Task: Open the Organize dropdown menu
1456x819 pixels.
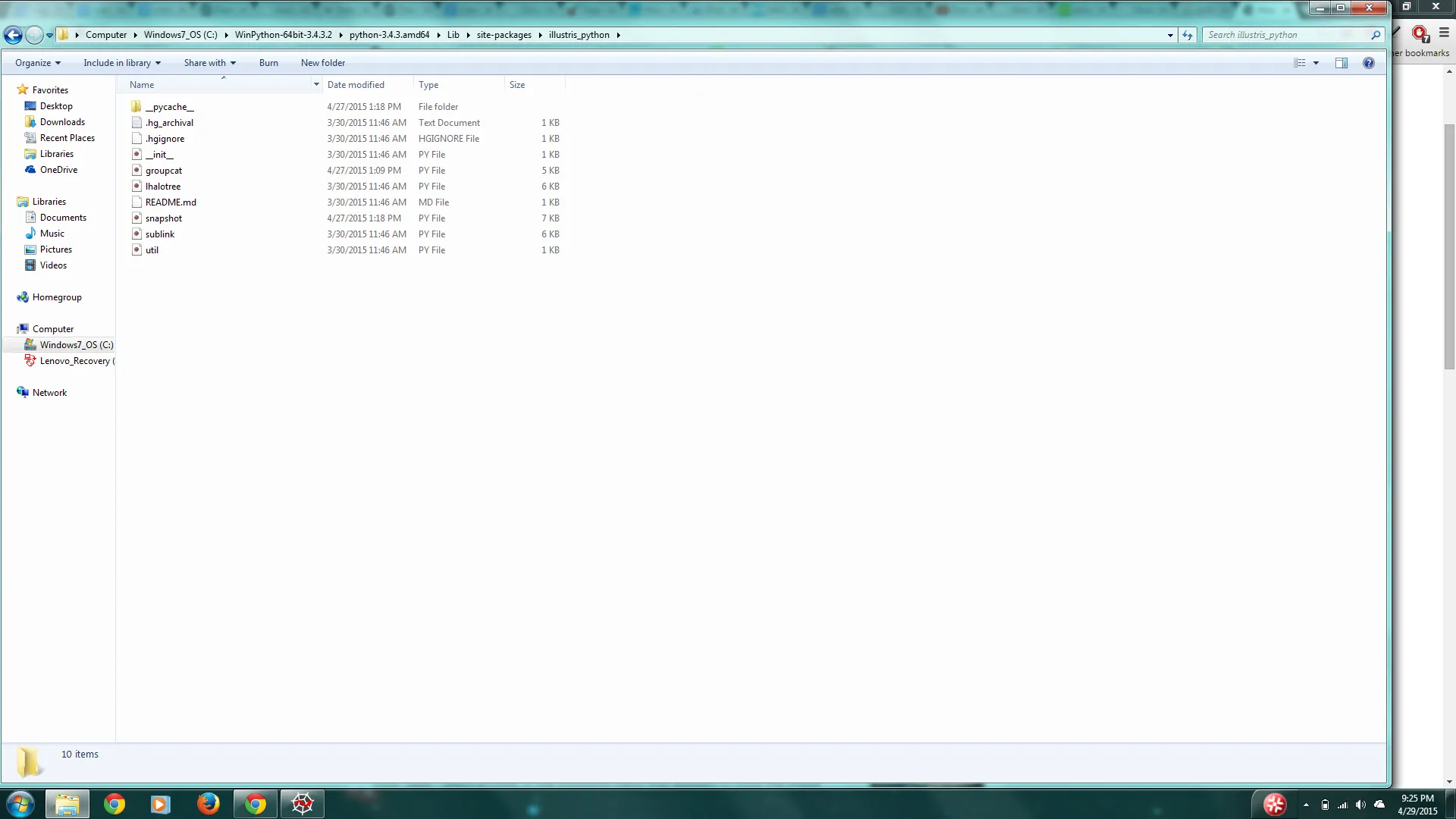Action: coord(37,63)
